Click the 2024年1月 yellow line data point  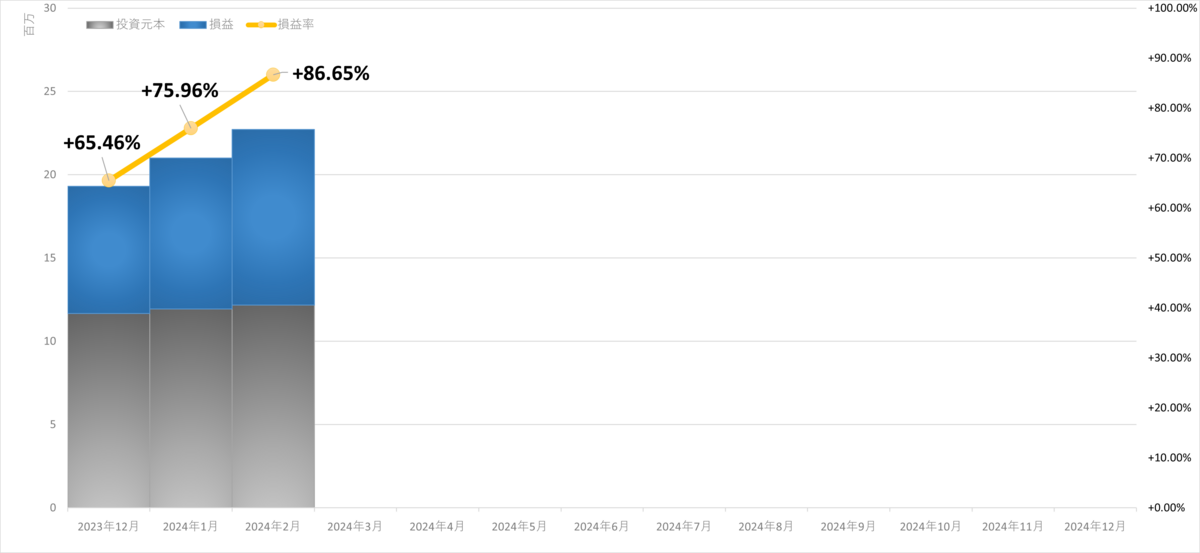(x=191, y=128)
